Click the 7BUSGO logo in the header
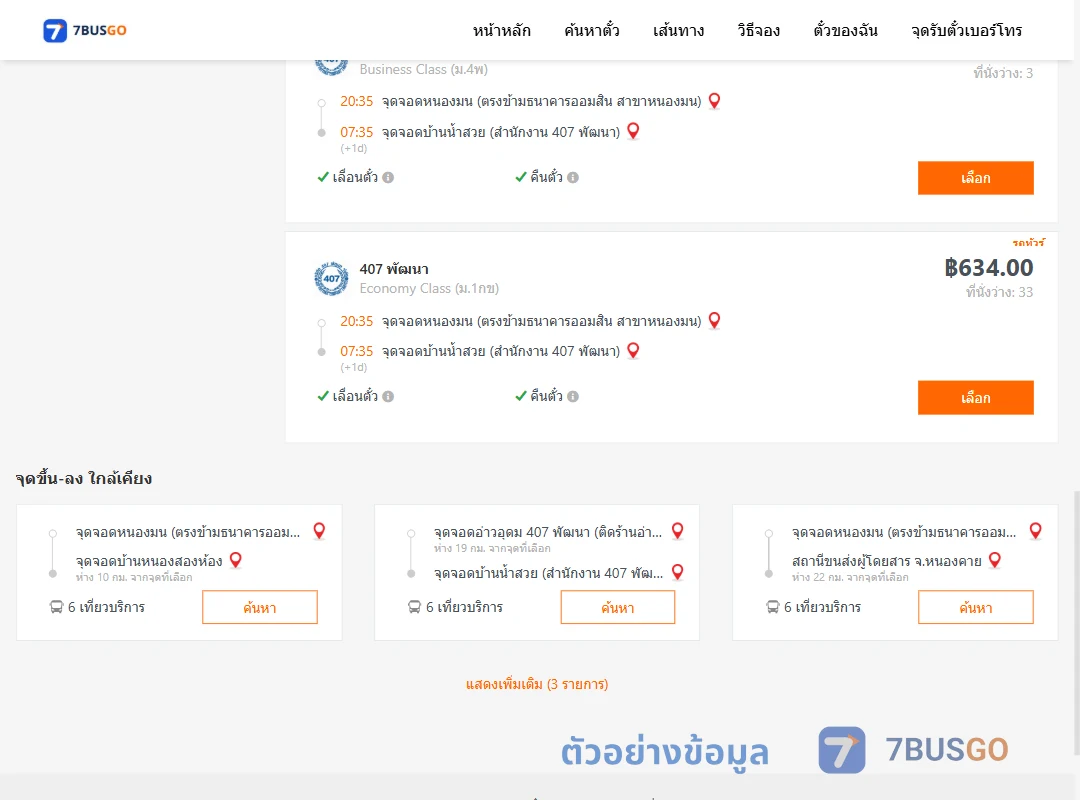This screenshot has height=800, width=1080. pos(85,30)
